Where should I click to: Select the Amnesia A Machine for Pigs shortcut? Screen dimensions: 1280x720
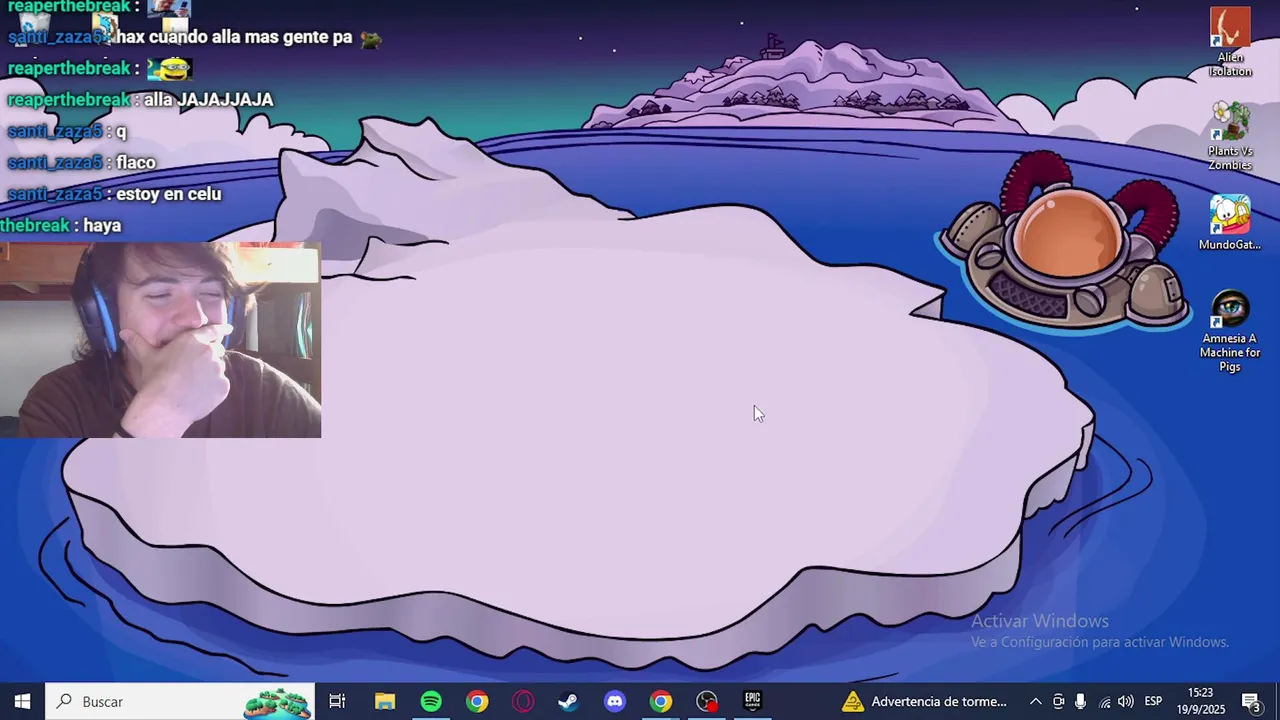tap(1230, 332)
